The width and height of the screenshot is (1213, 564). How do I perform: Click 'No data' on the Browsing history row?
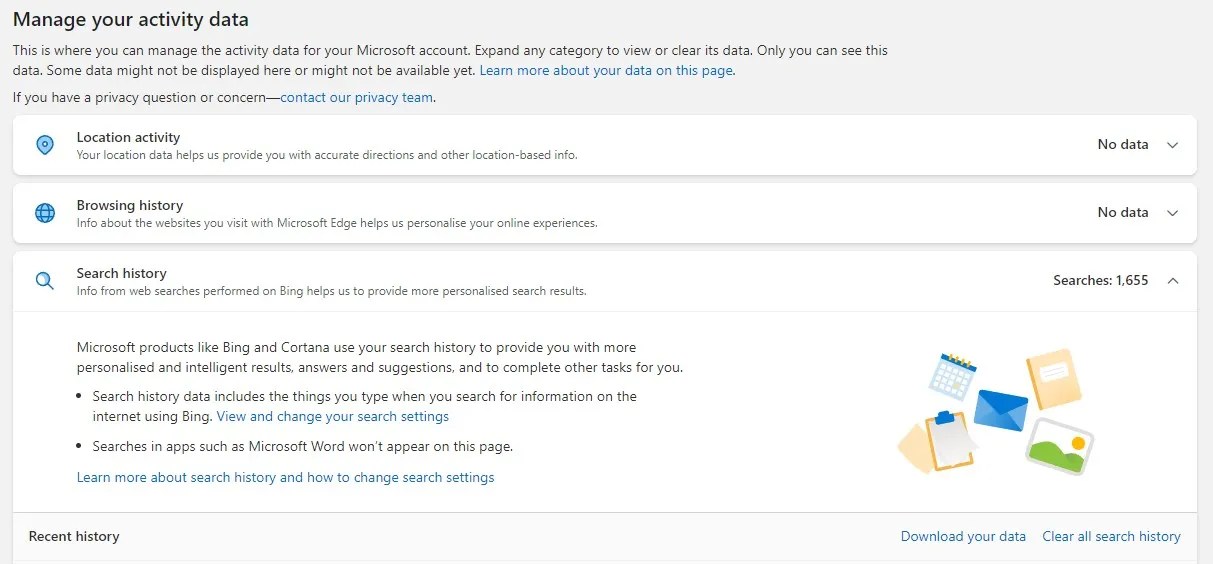(1123, 213)
